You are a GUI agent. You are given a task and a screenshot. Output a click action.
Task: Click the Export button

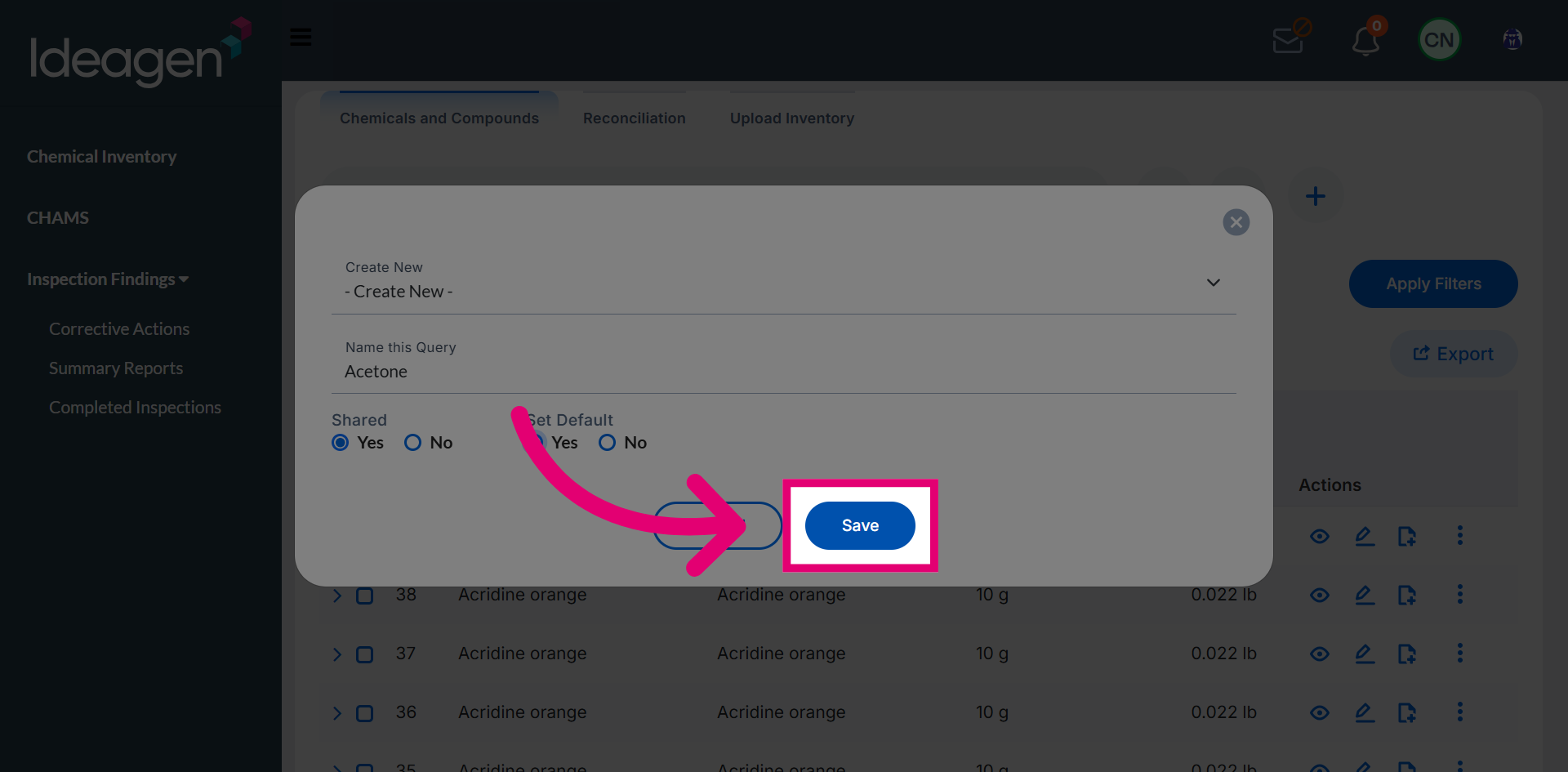pyautogui.click(x=1454, y=354)
